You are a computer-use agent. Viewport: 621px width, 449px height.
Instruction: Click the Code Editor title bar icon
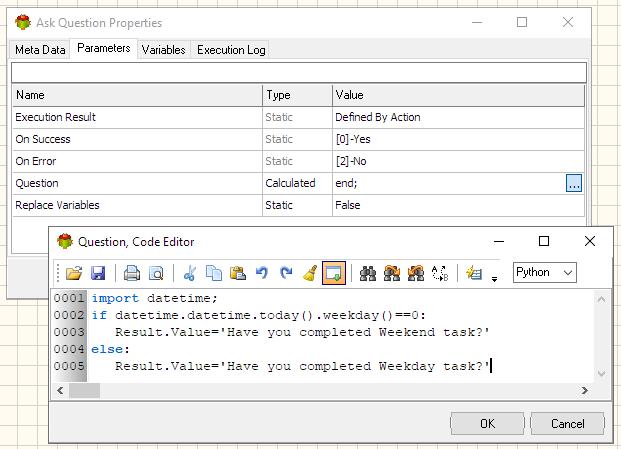pos(65,241)
